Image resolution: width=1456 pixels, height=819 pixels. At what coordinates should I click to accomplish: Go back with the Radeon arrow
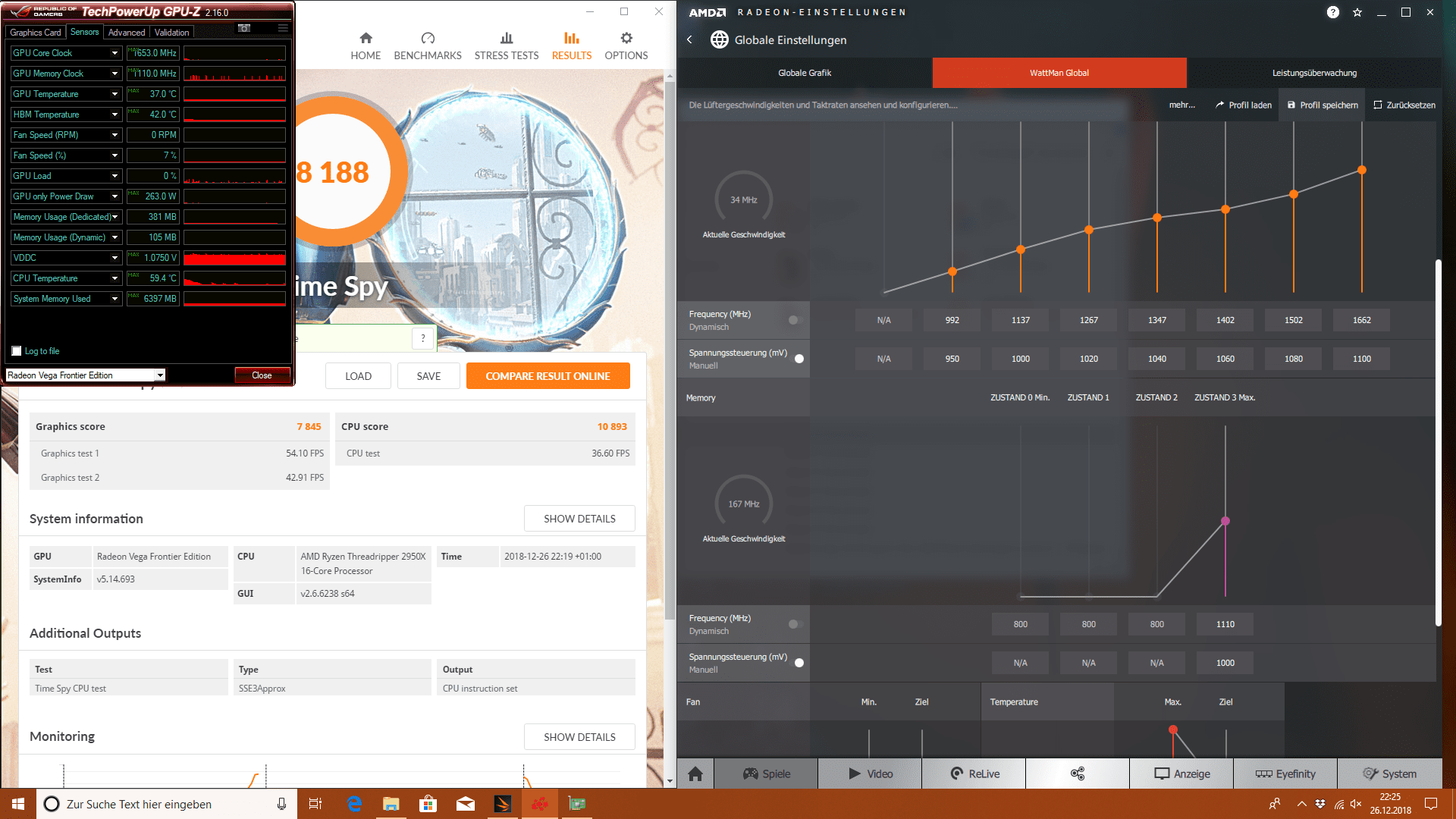pos(689,39)
